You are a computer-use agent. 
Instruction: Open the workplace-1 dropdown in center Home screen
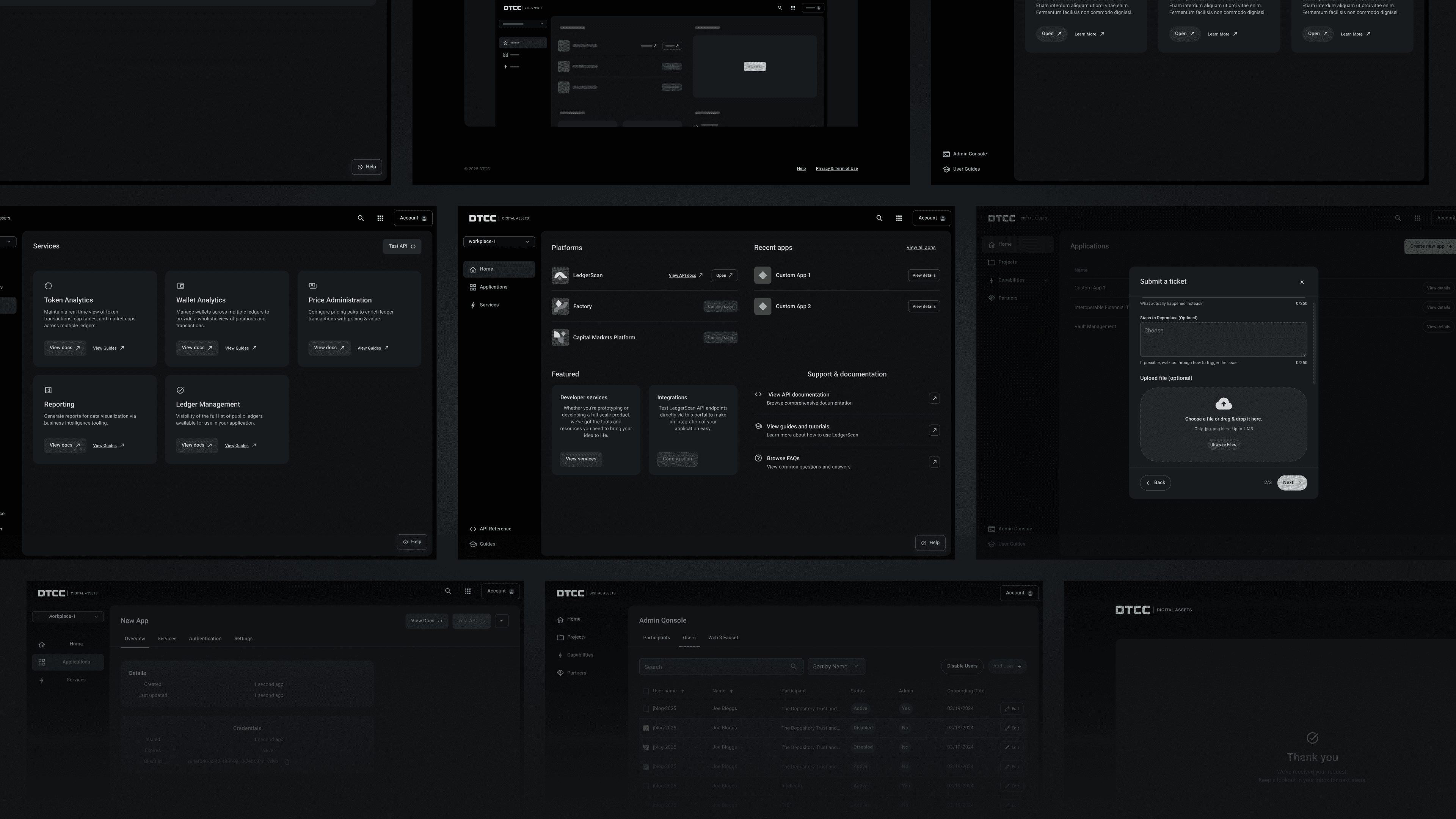pos(499,242)
